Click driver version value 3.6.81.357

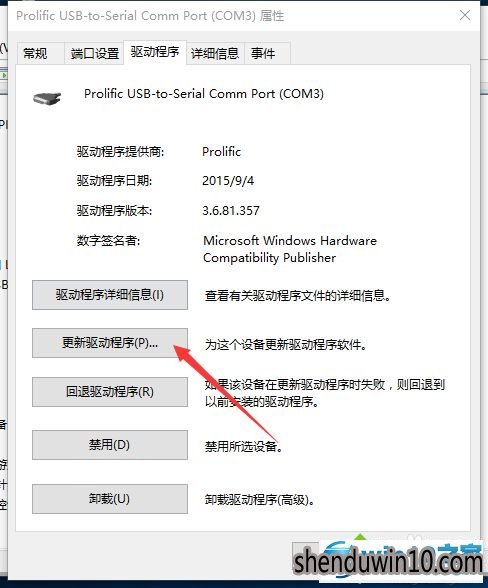[x=231, y=210]
